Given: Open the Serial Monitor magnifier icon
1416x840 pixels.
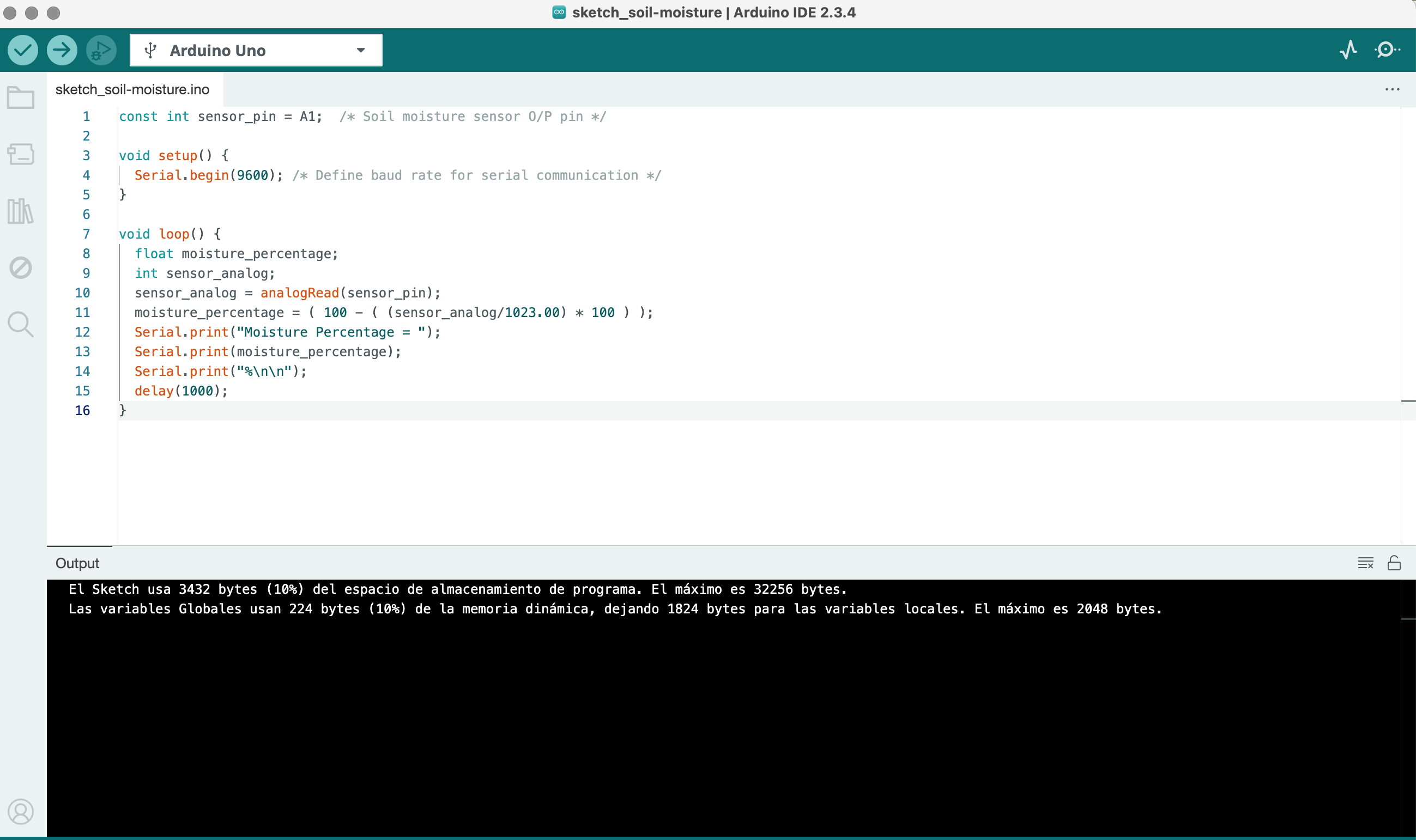Looking at the screenshot, I should pyautogui.click(x=1387, y=50).
